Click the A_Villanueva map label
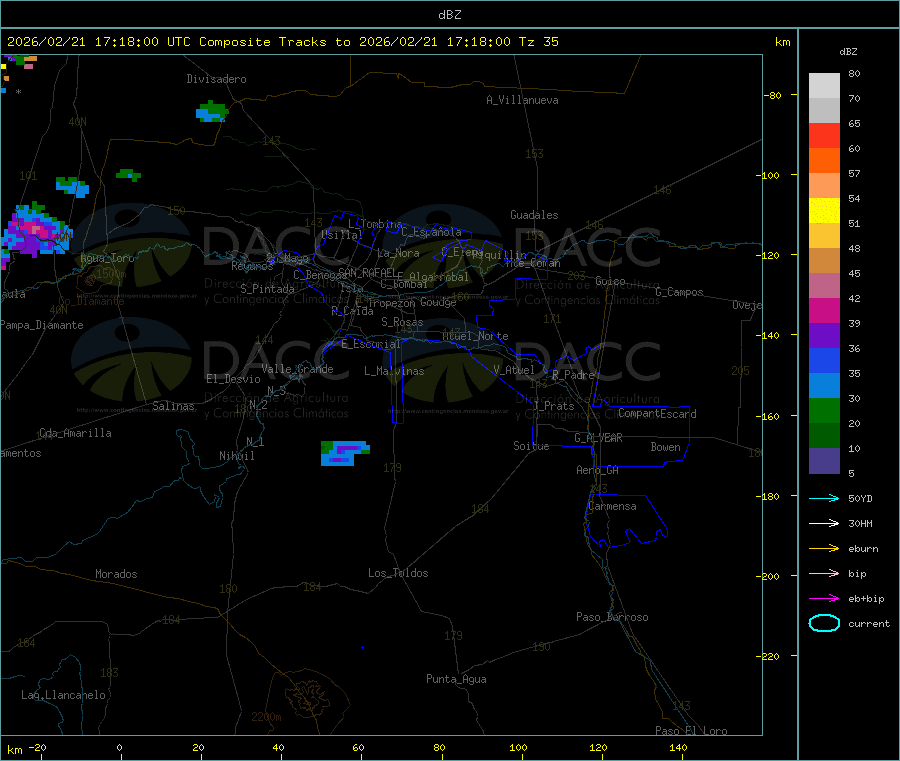This screenshot has width=900, height=761. coord(522,100)
